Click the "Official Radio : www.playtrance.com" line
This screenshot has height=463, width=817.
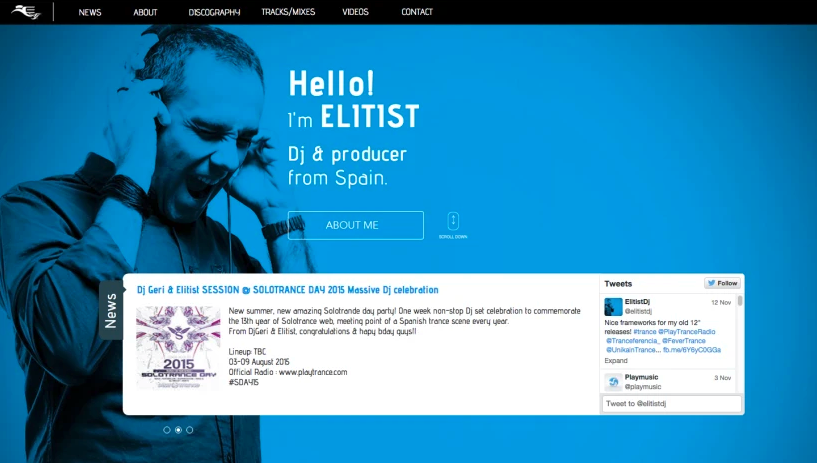(x=288, y=372)
